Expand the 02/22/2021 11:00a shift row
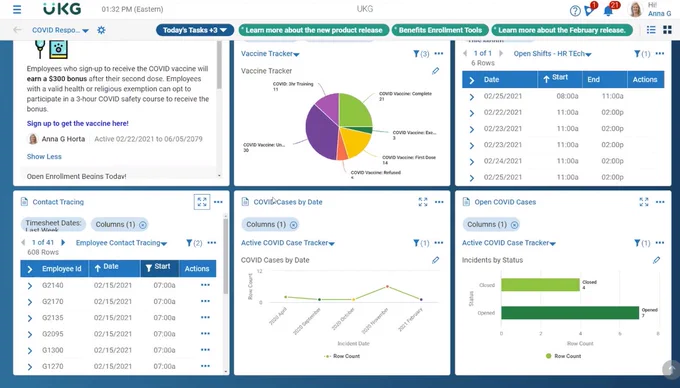 click(472, 113)
